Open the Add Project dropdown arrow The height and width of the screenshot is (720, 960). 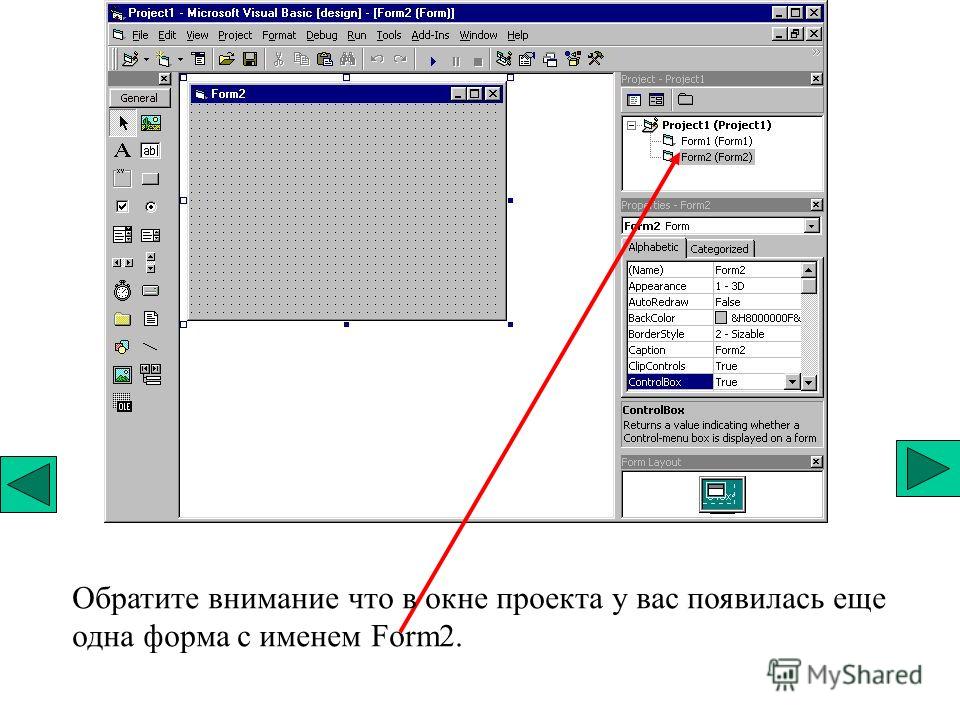coord(146,59)
